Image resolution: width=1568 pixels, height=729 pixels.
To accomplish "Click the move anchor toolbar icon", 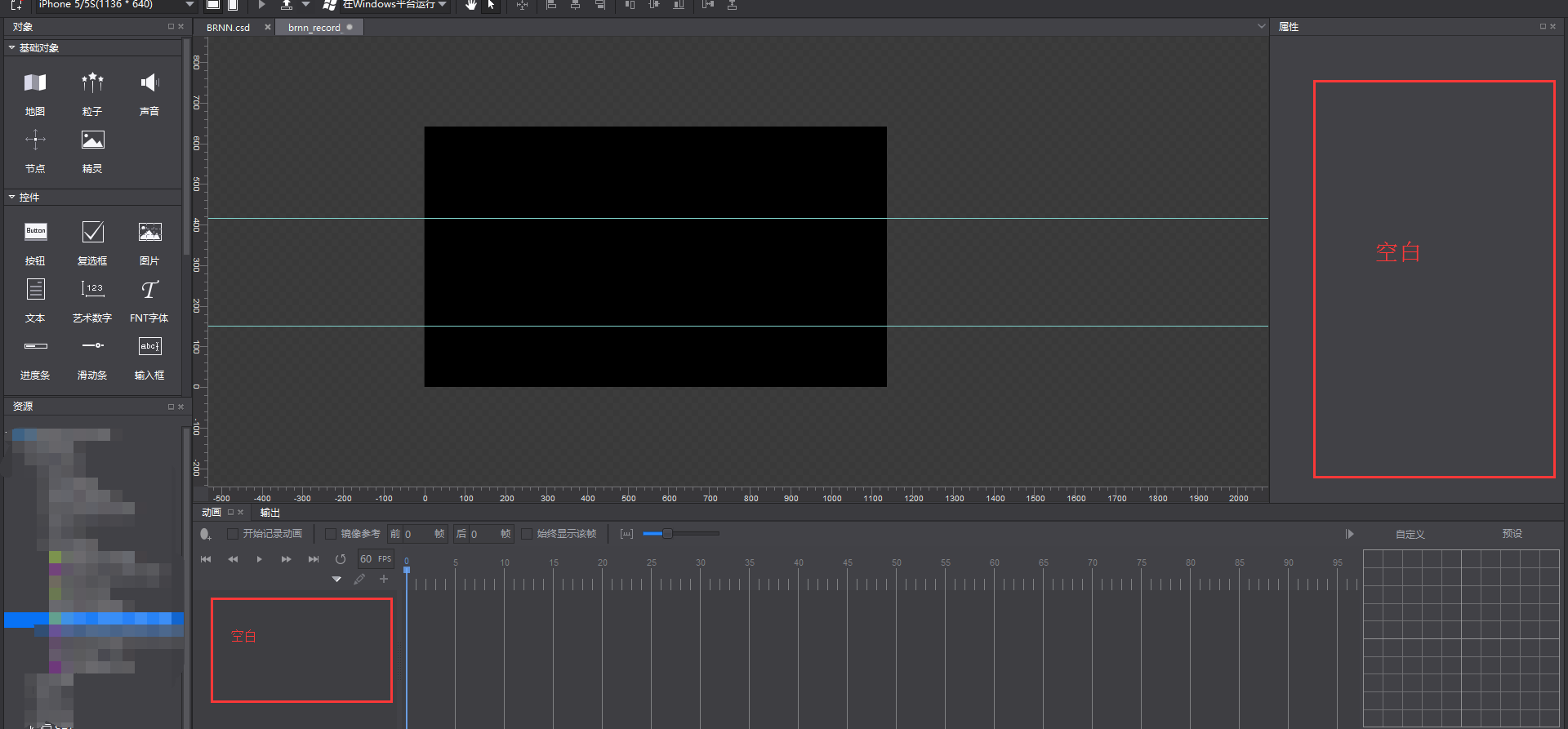I will [x=522, y=5].
